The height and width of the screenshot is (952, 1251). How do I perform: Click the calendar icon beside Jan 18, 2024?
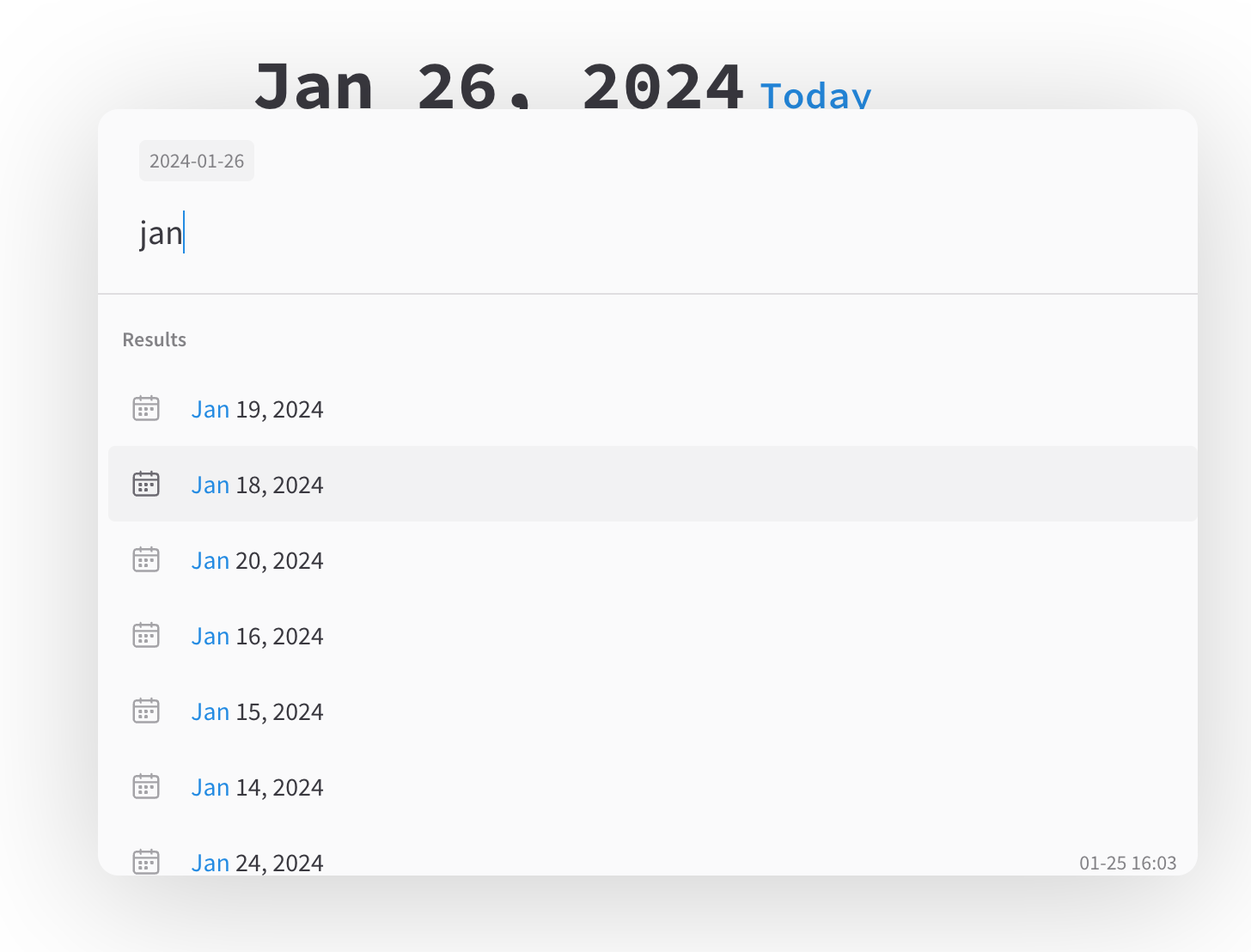pos(146,485)
